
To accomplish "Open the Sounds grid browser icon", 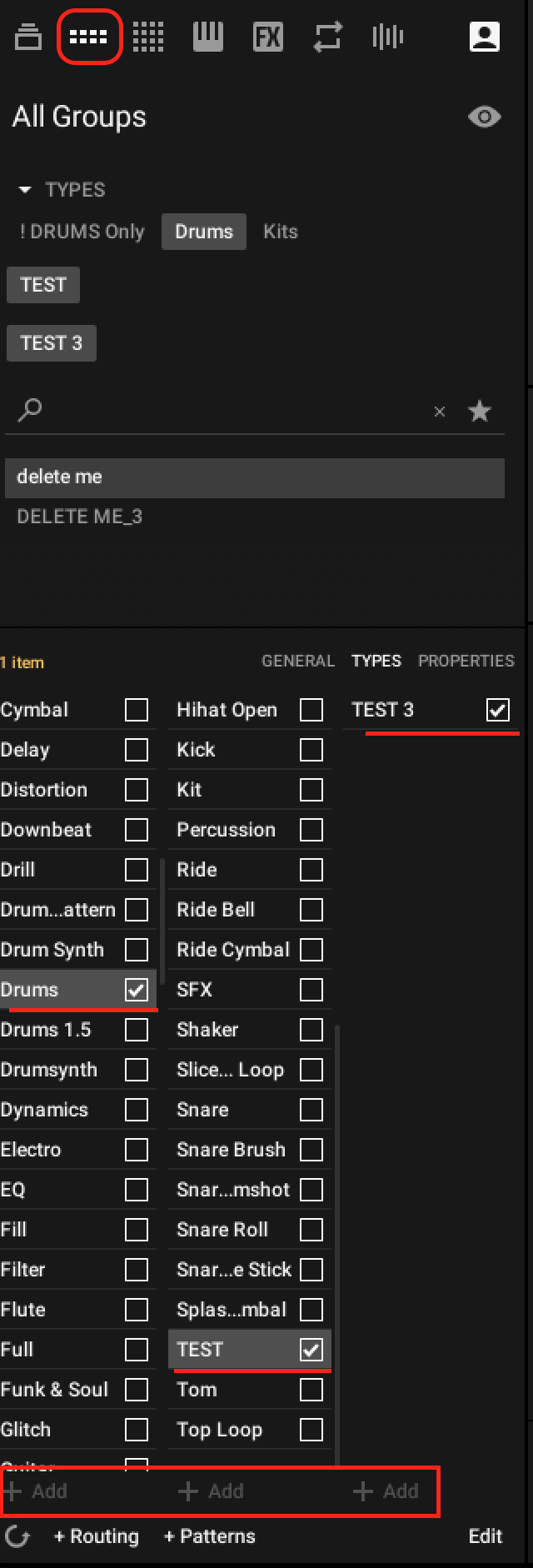I will (148, 37).
